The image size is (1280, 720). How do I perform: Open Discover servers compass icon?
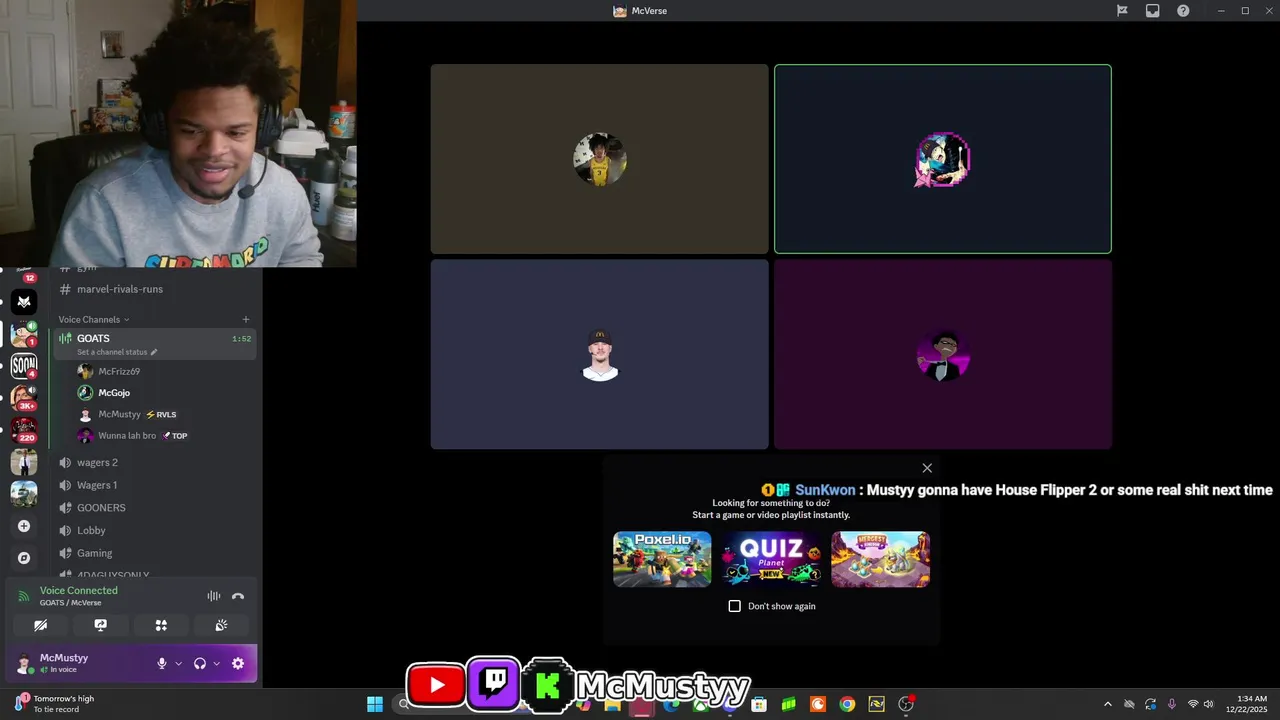[24, 558]
